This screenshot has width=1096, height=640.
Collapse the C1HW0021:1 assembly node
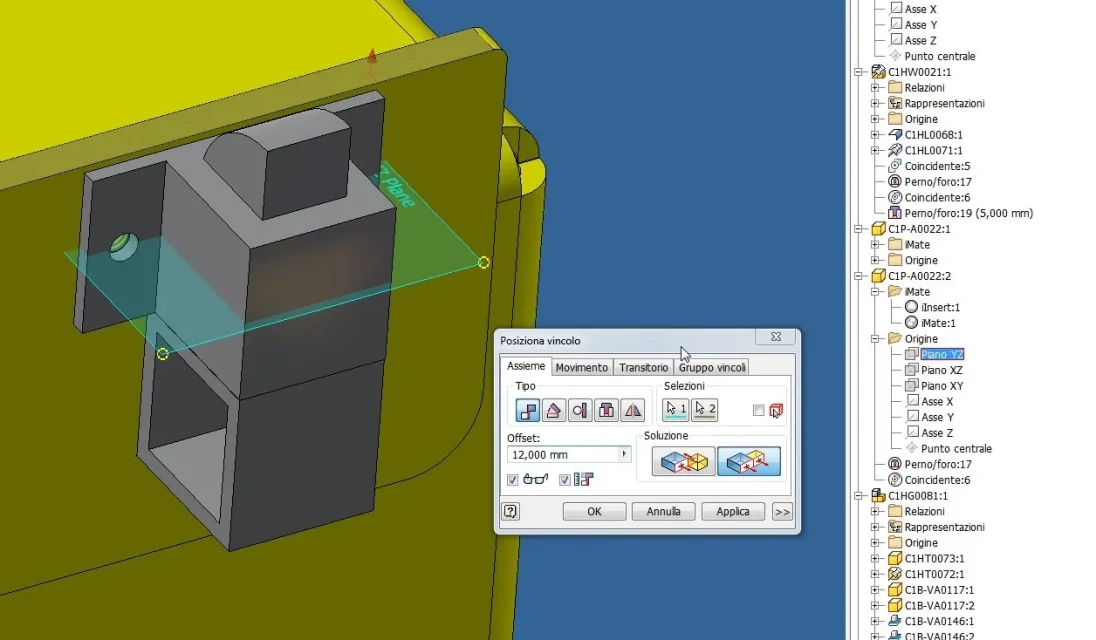pyautogui.click(x=858, y=72)
